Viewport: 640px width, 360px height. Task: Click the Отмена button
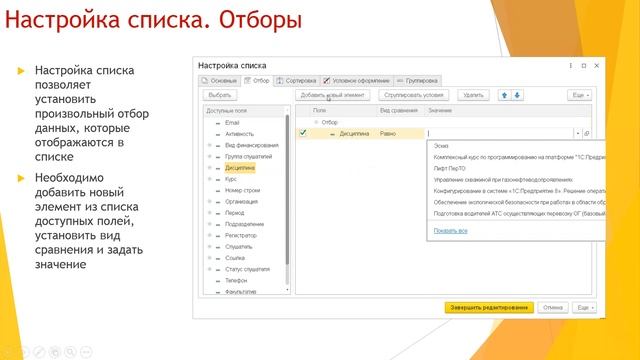(553, 307)
